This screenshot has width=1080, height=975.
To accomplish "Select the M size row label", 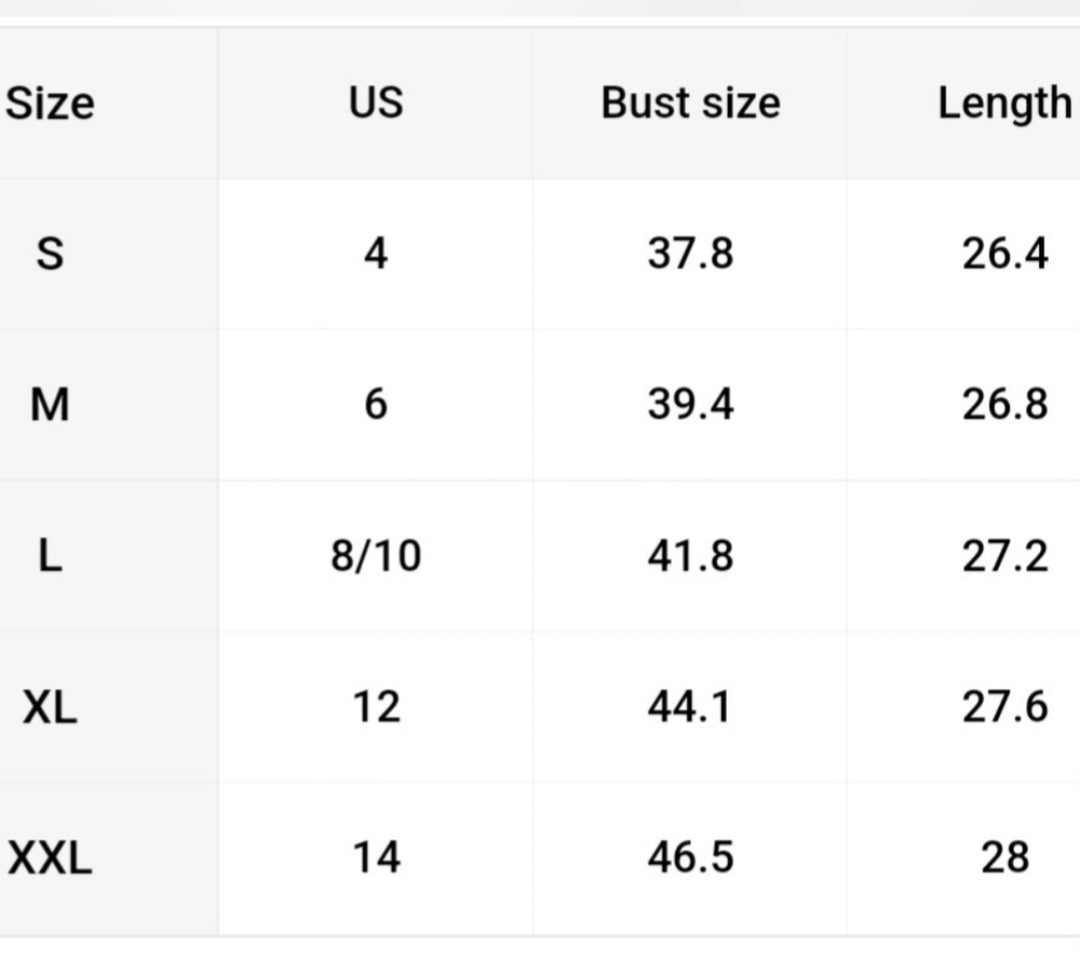I will [x=50, y=405].
